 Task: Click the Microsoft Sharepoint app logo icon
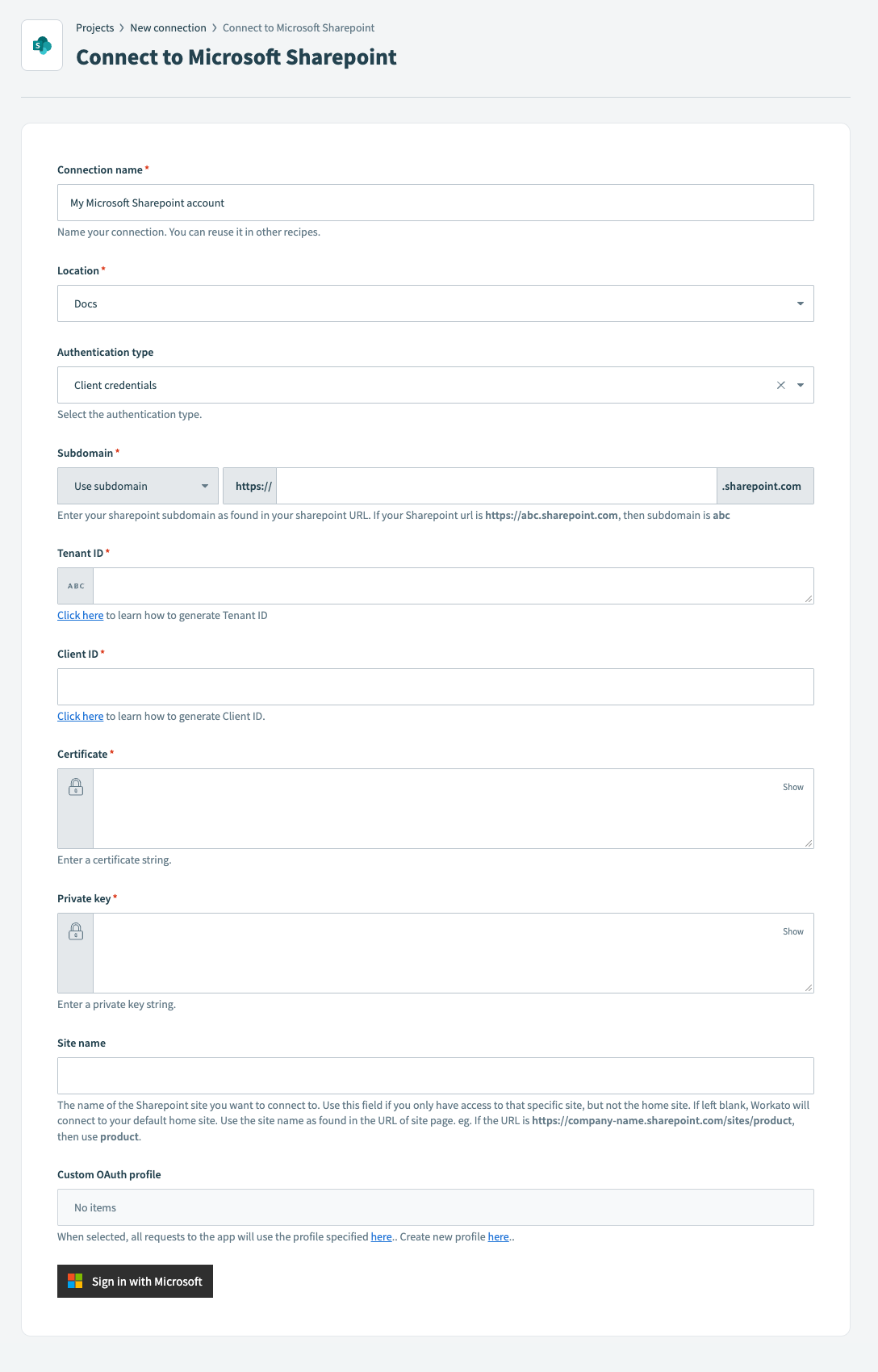(42, 45)
